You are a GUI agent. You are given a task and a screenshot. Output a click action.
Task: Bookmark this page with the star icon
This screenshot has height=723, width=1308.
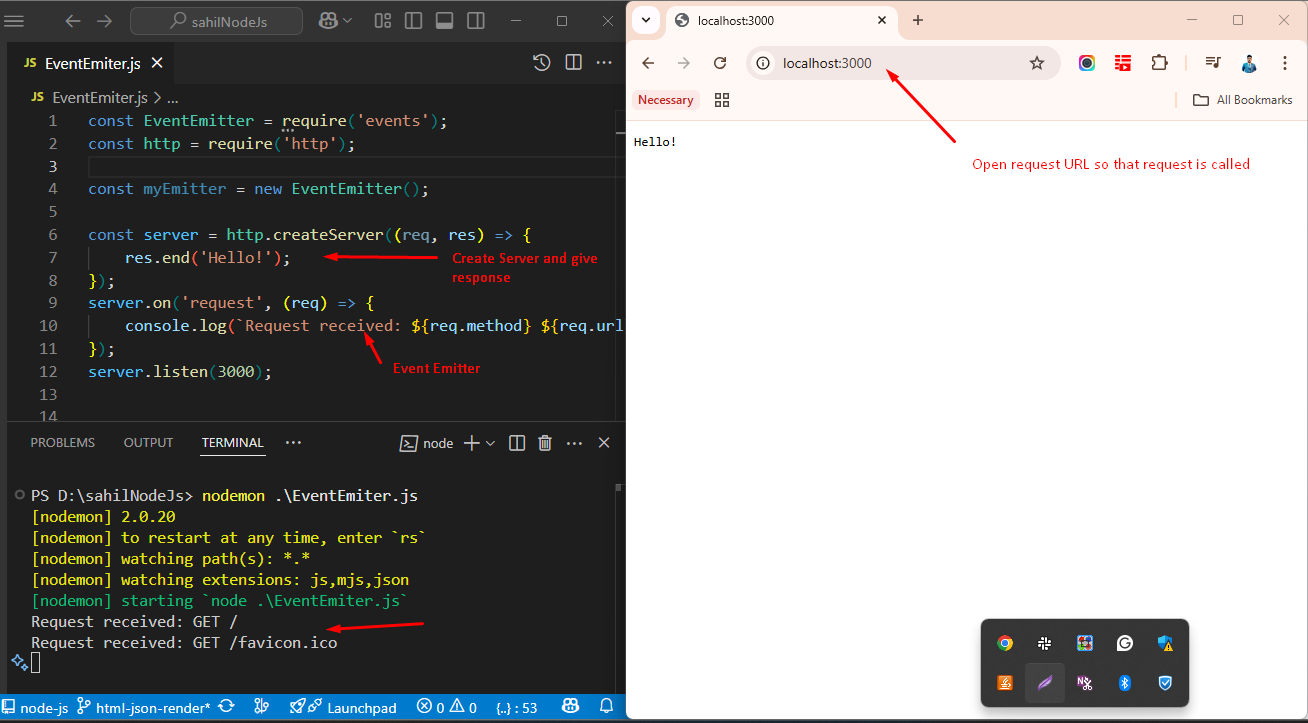pos(1037,63)
